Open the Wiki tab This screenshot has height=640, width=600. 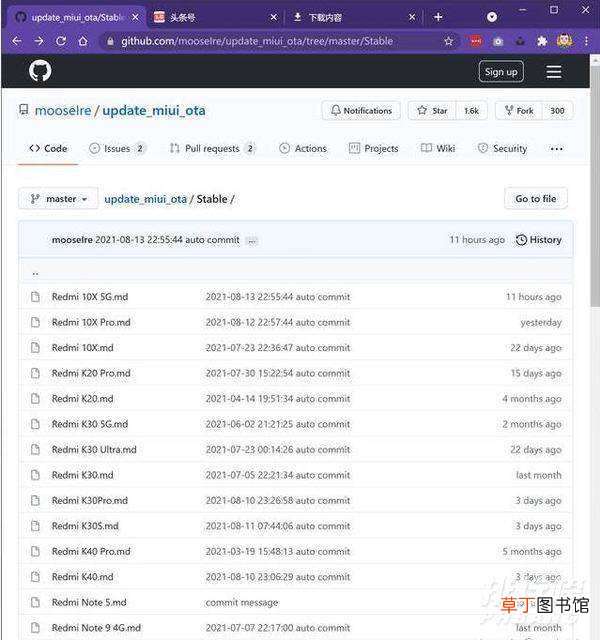[438, 149]
